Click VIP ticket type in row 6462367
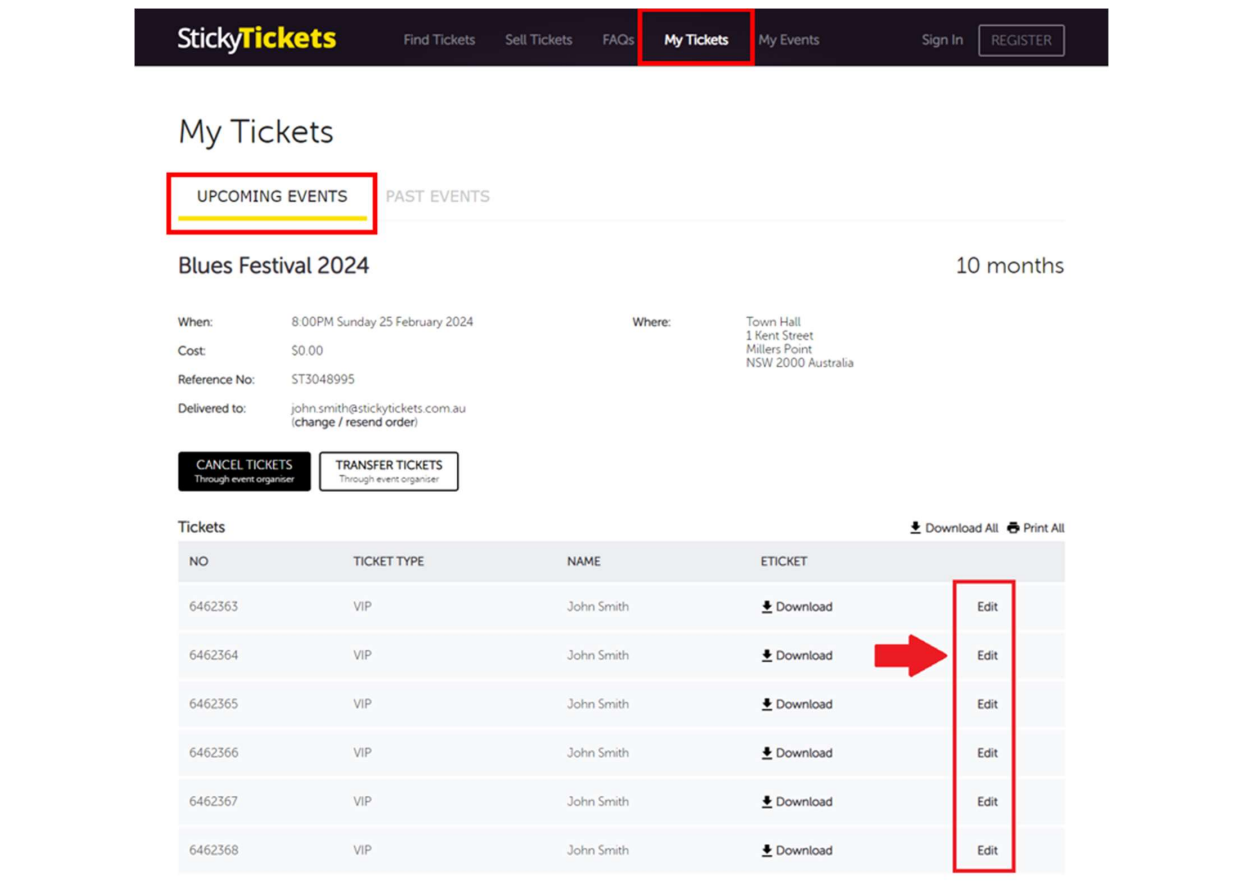Screen dimensions: 1234x887 tap(362, 802)
